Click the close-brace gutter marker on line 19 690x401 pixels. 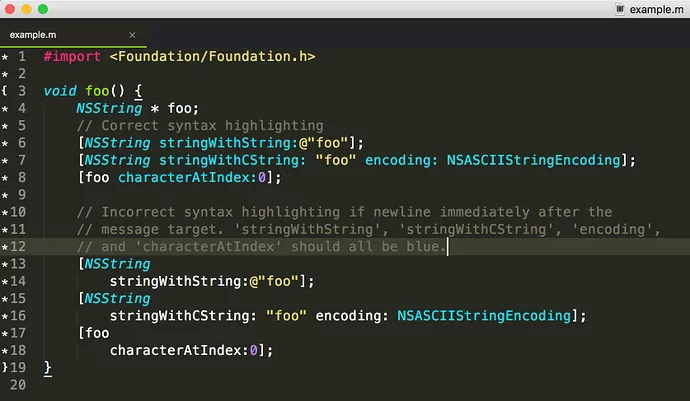[x=4, y=367]
